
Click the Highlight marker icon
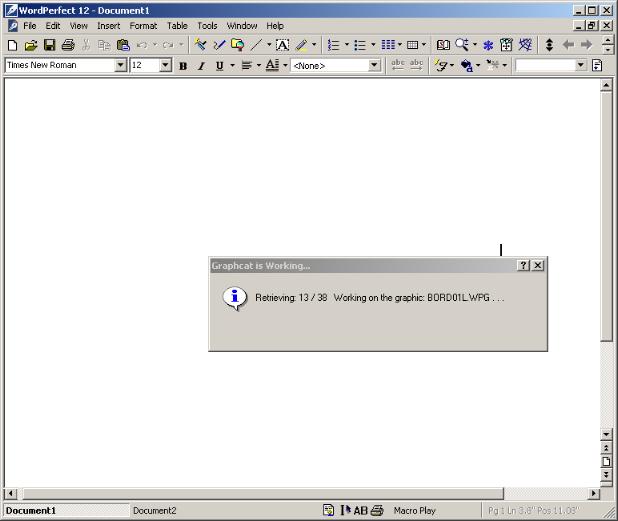302,45
